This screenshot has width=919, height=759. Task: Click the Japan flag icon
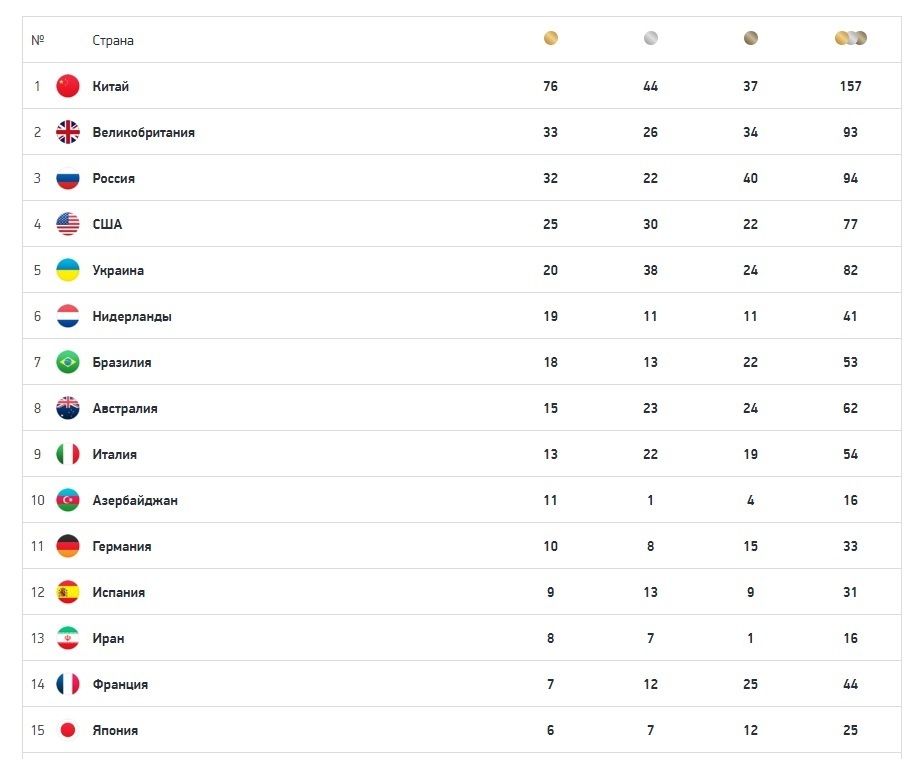68,730
